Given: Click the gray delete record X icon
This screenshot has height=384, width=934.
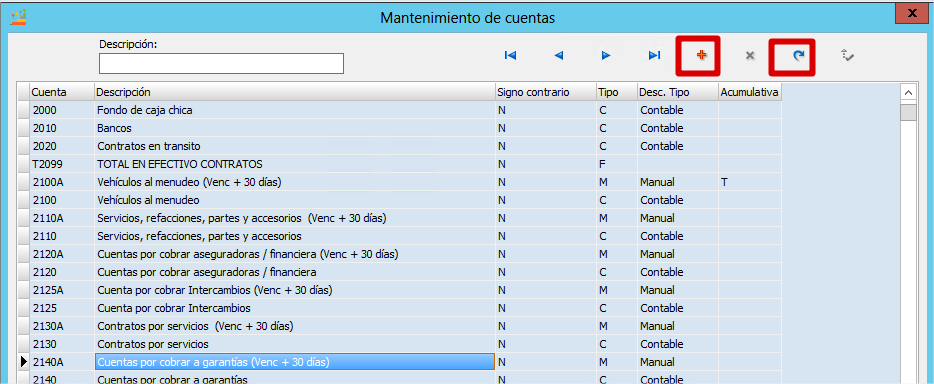Looking at the screenshot, I should click(750, 55).
